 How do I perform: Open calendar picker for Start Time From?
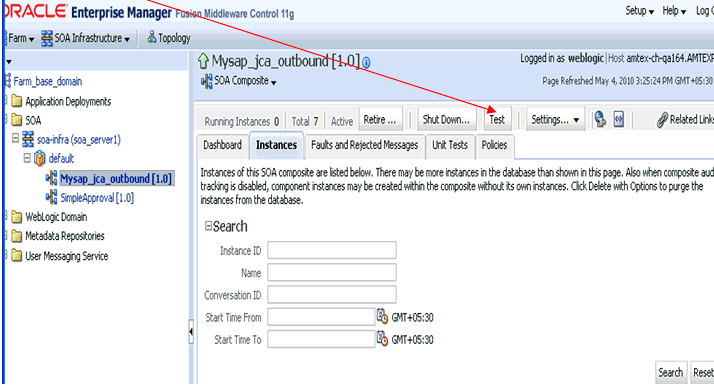click(x=382, y=316)
